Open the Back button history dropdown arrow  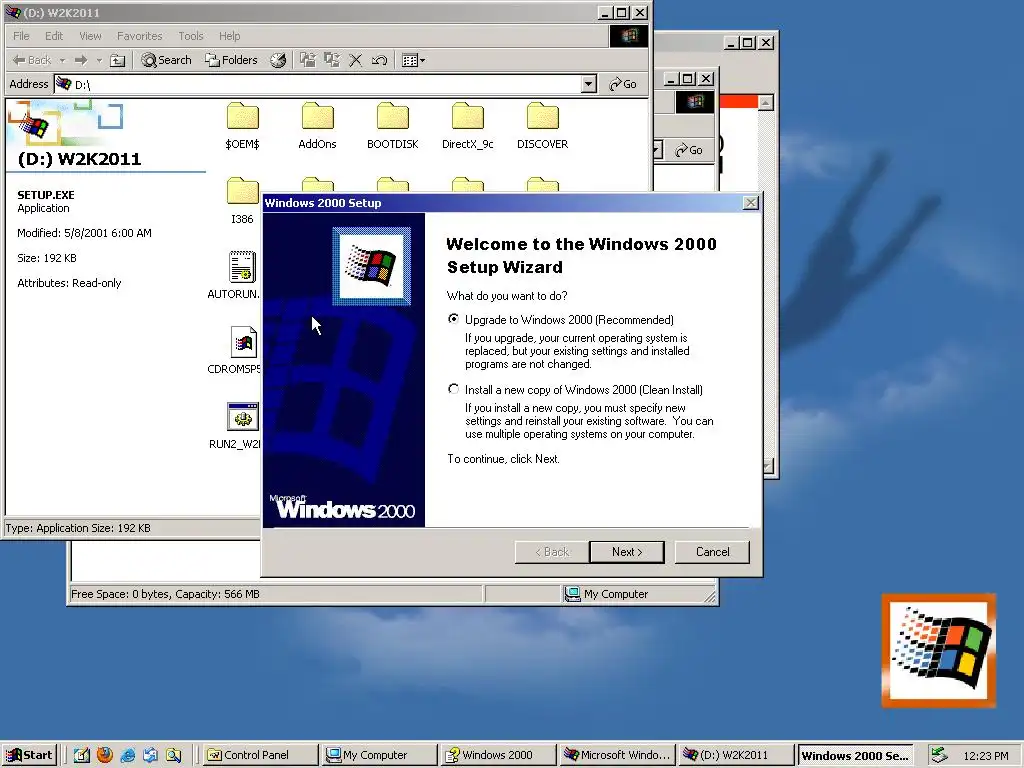(63, 60)
